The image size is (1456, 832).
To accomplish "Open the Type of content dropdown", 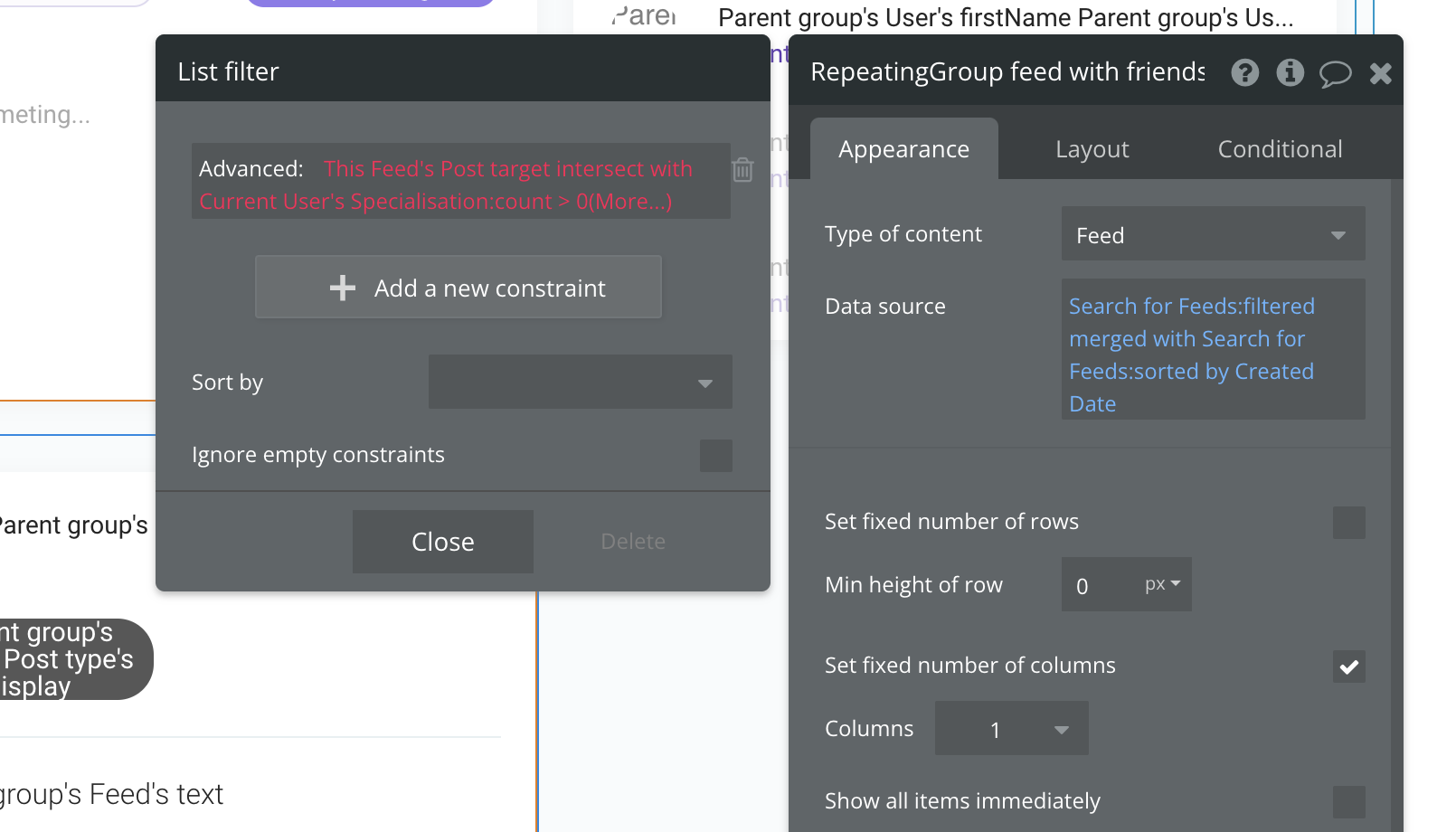I will tap(1213, 233).
